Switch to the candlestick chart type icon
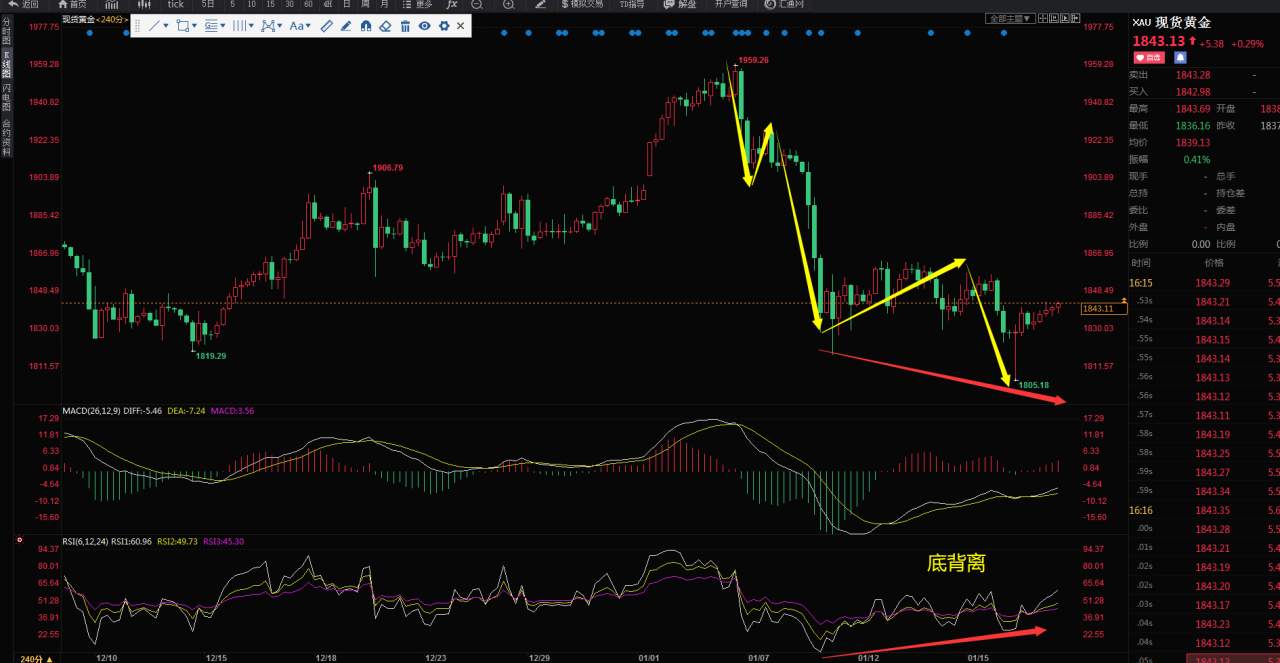This screenshot has width=1280, height=663. (x=144, y=4)
